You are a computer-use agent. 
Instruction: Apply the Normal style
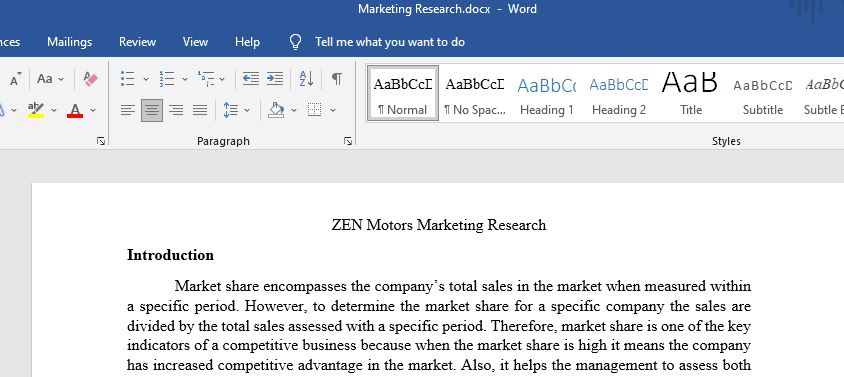403,93
